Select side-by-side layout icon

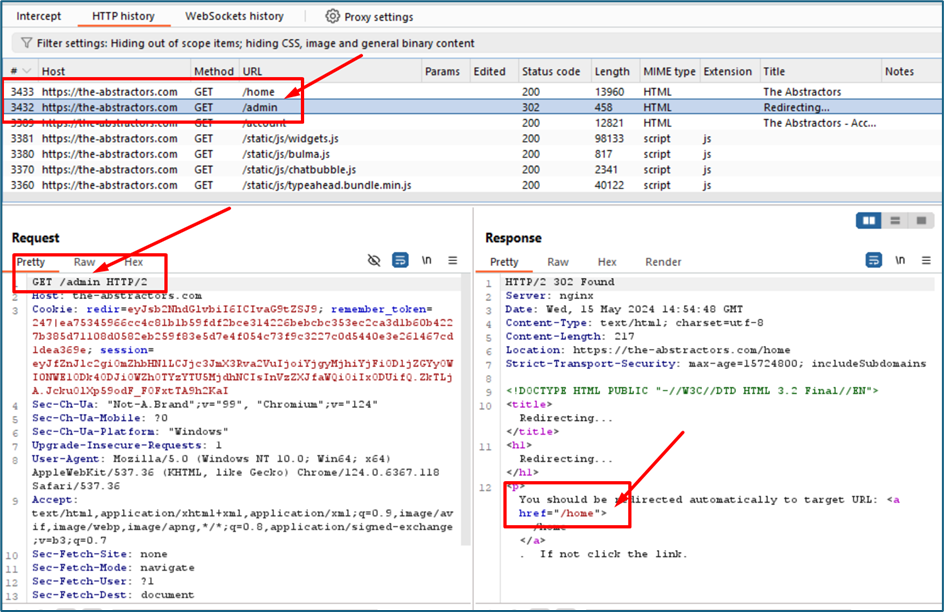tap(869, 221)
